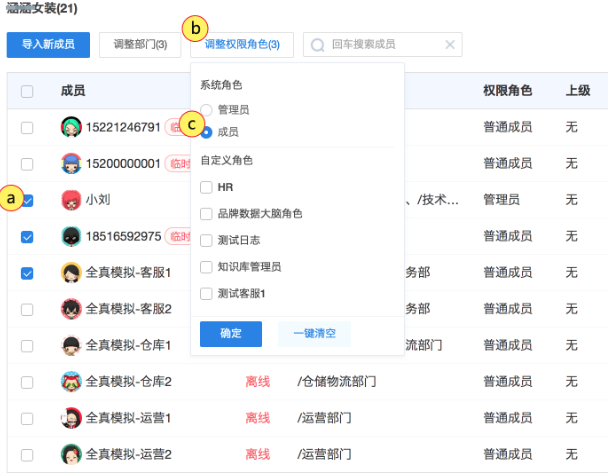Image resolution: width=614 pixels, height=474 pixels.
Task: Click avatar of 全真模拟-仓库2
Action: point(71,381)
